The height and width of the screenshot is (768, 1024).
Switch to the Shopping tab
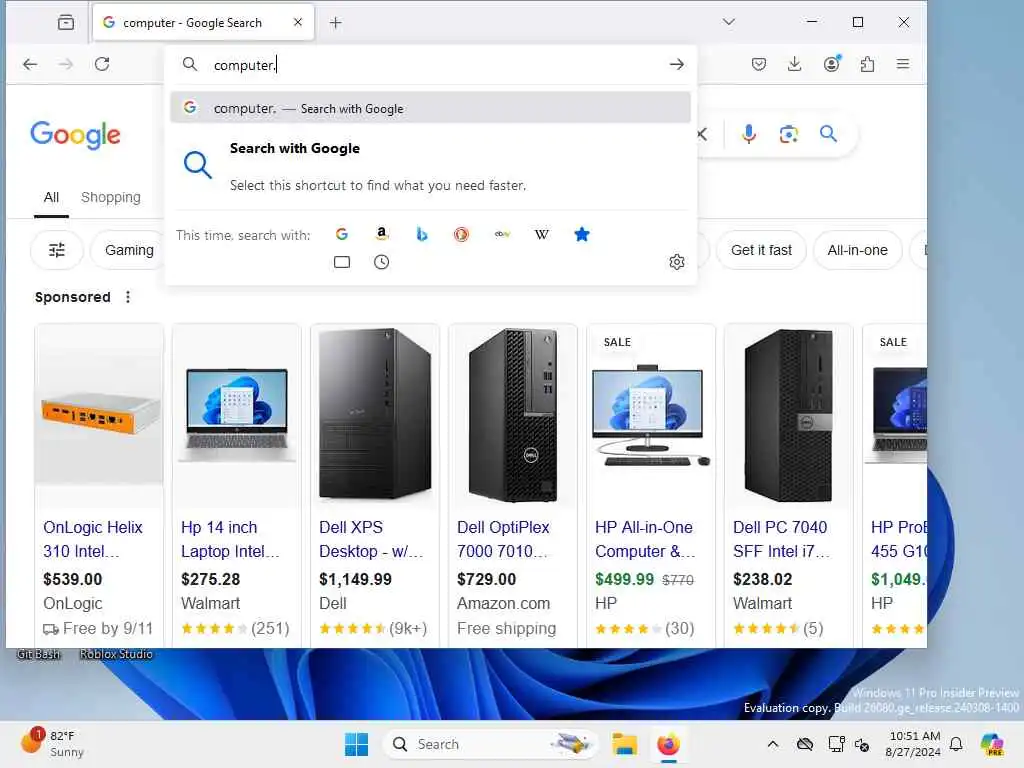[110, 197]
